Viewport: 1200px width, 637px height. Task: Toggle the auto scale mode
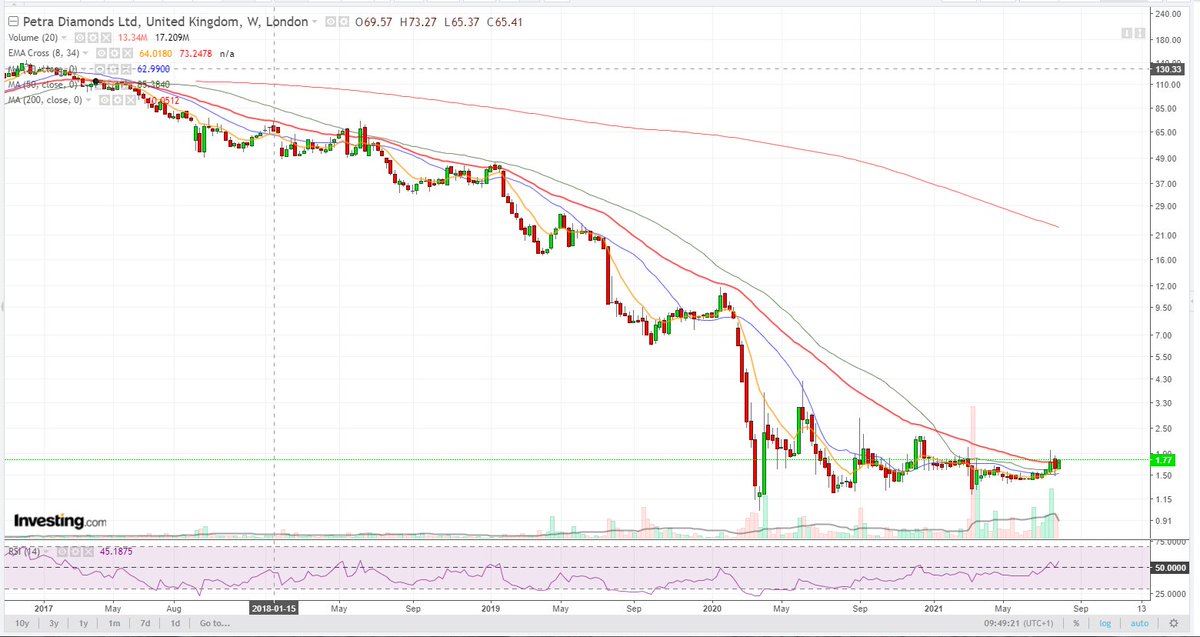click(1139, 623)
